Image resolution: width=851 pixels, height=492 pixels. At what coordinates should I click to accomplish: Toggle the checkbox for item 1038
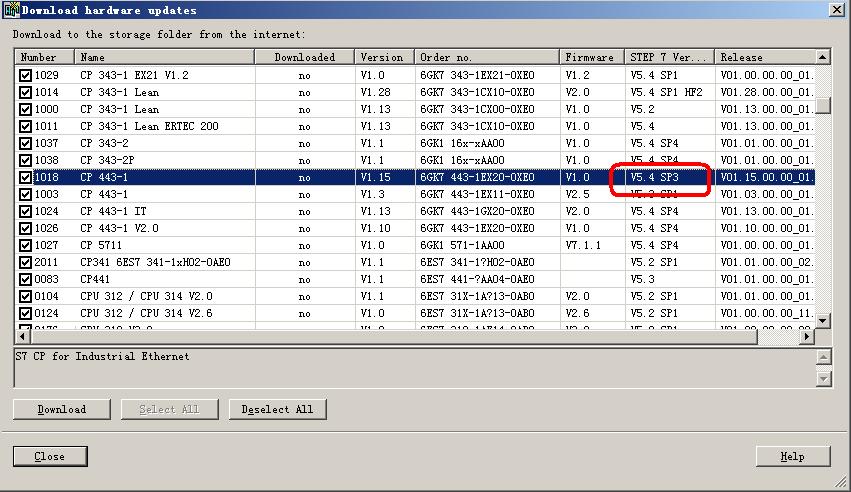[x=26, y=161]
